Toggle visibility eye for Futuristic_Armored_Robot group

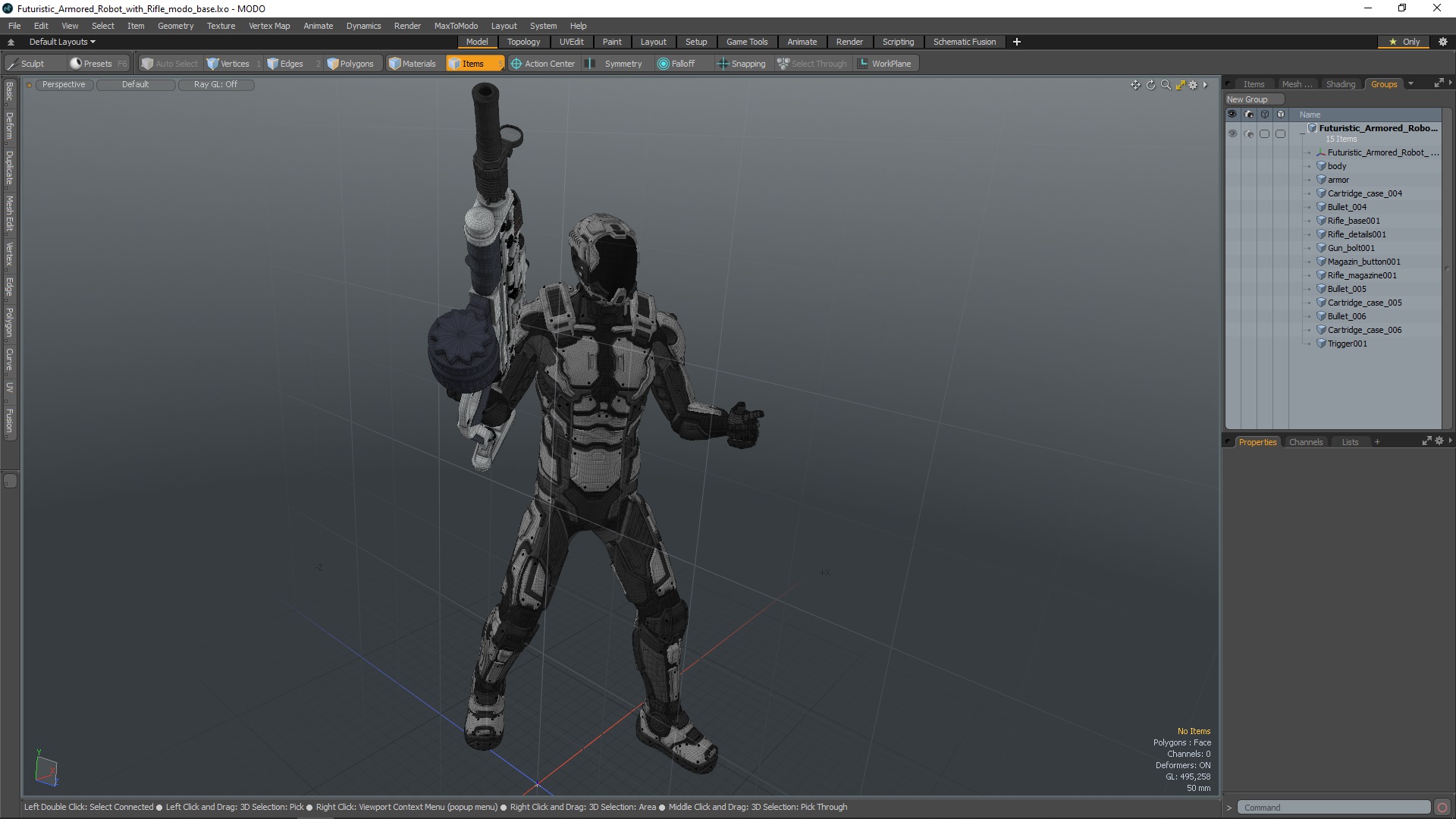point(1232,133)
